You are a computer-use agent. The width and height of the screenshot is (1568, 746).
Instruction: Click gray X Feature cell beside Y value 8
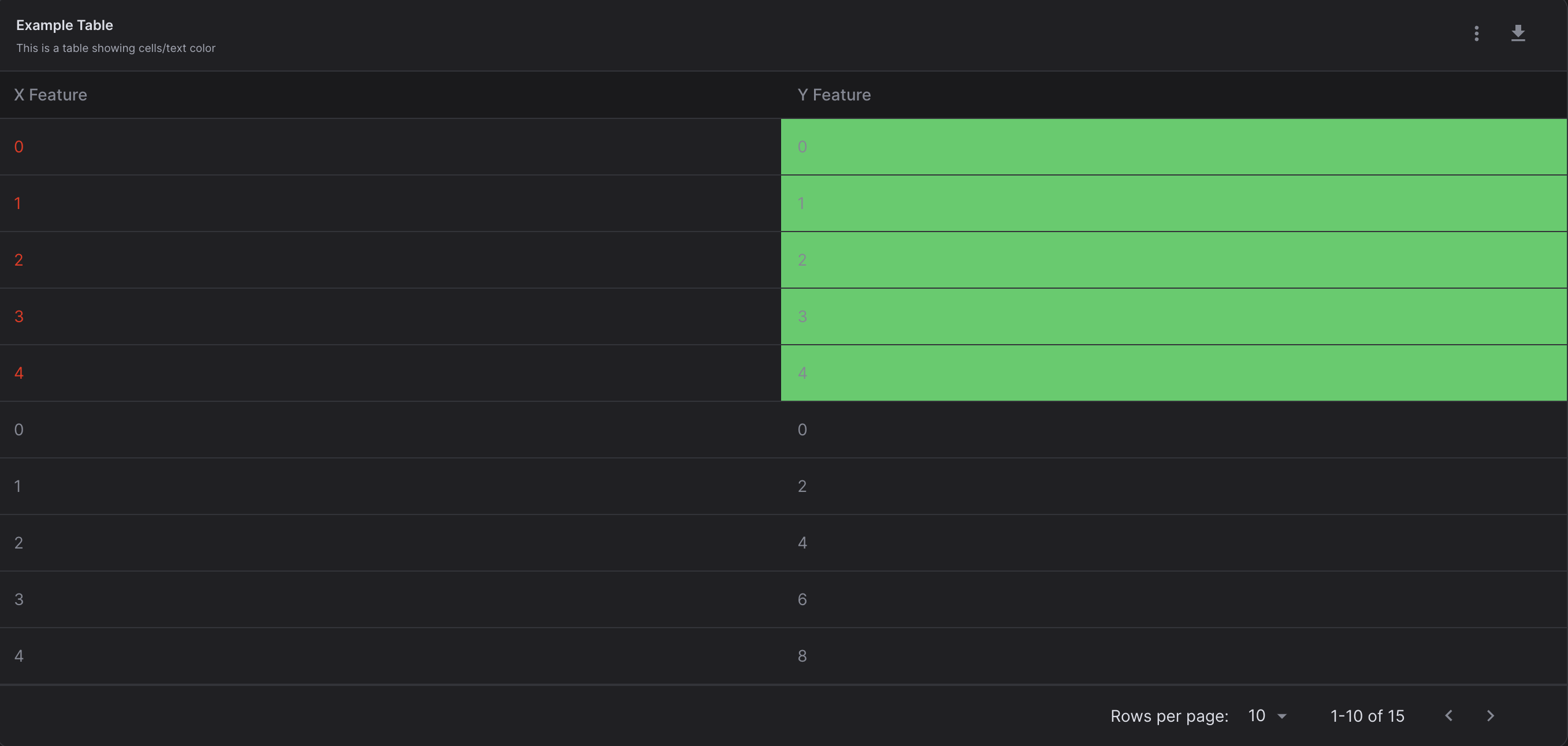click(390, 656)
